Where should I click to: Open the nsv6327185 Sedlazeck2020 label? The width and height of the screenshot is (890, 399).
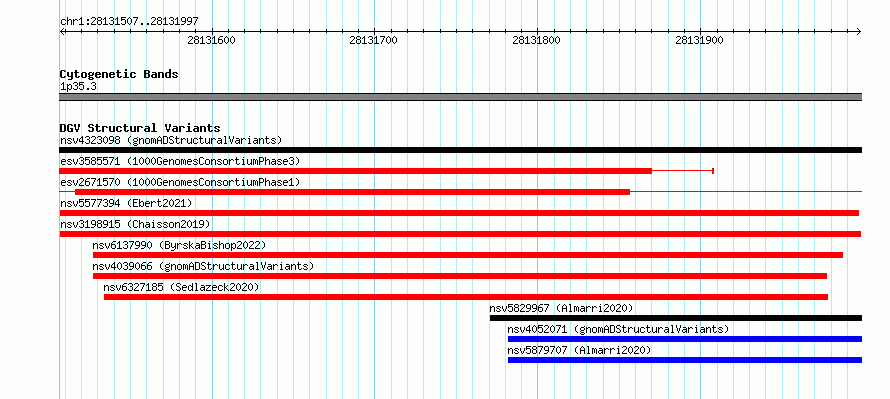pos(181,287)
